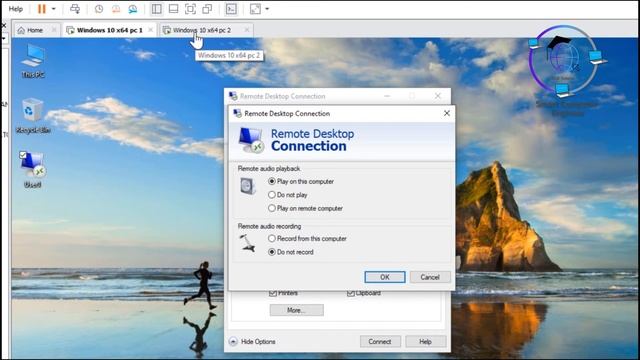The image size is (640, 360).
Task: Close the Windows 10 x64 pc 1 tab
Action: [151, 30]
